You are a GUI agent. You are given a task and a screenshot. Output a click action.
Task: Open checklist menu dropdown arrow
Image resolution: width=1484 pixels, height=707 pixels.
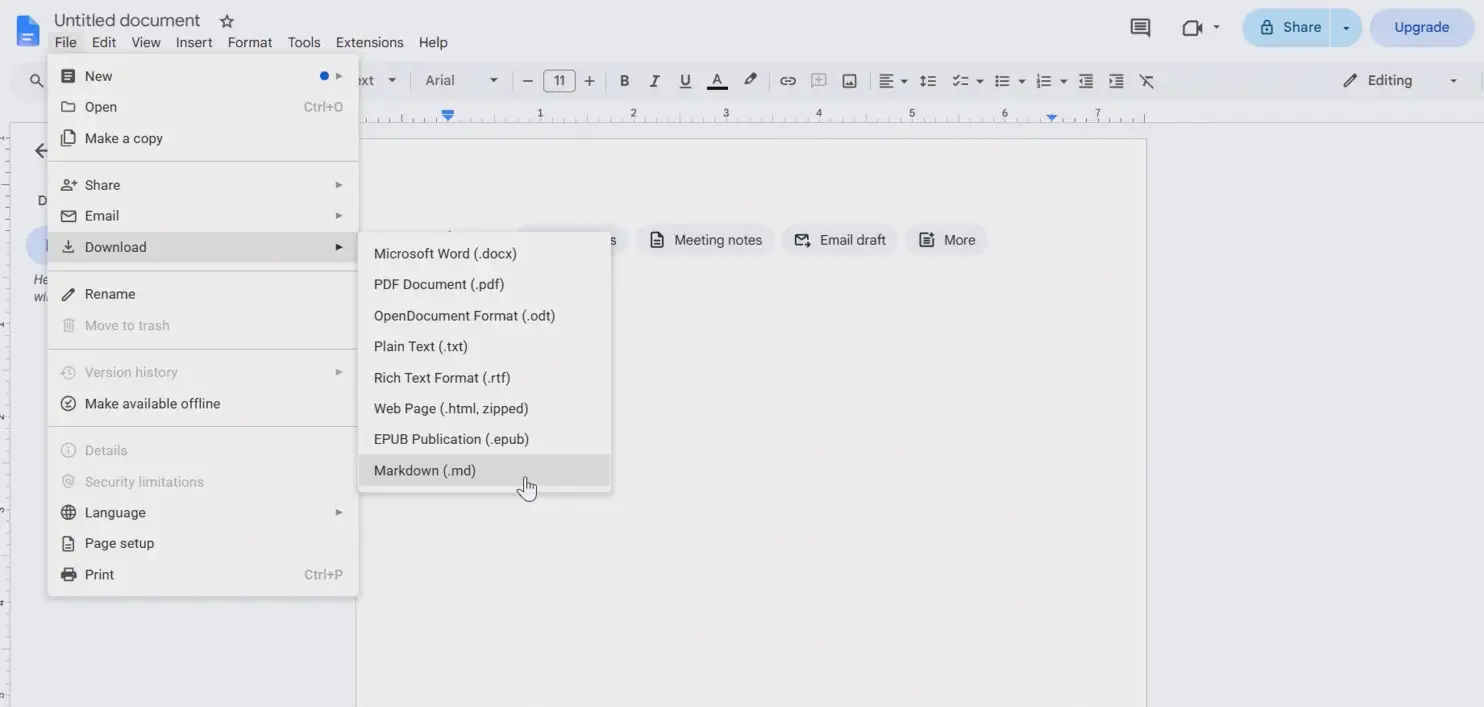tap(980, 81)
